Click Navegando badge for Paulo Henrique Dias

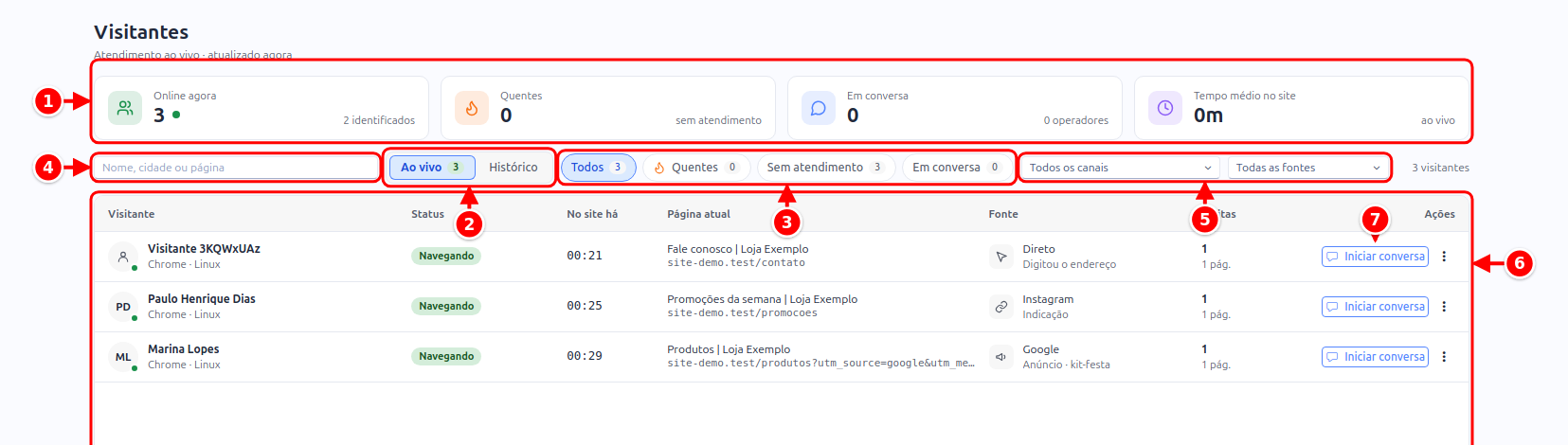coord(446,307)
